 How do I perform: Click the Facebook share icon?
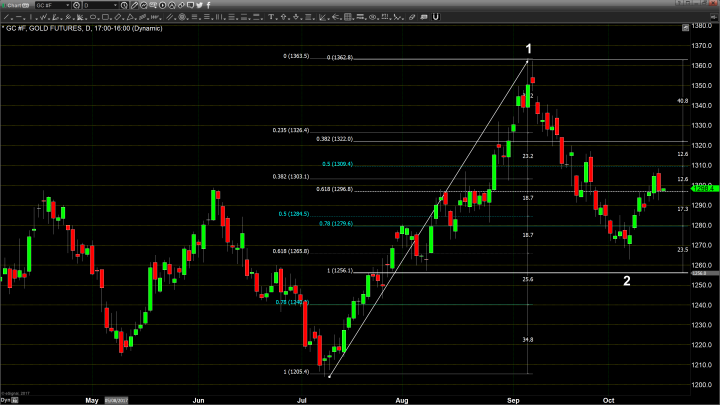(209, 5)
